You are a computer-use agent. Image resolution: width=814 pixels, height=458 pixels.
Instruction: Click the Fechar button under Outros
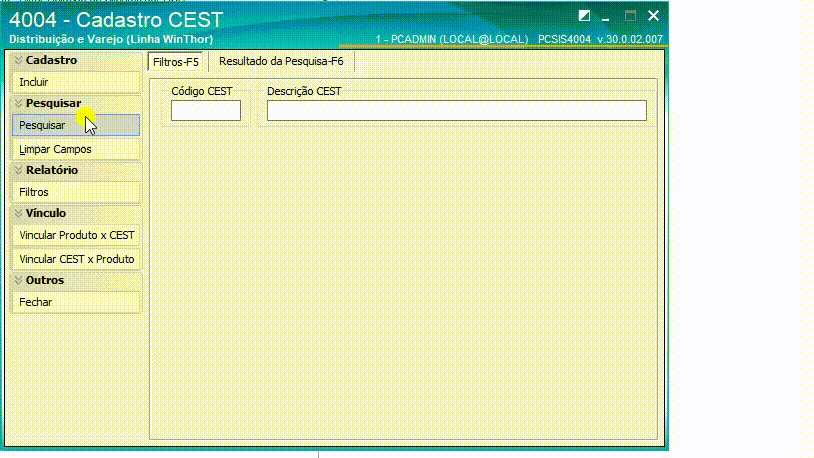pyautogui.click(x=76, y=302)
